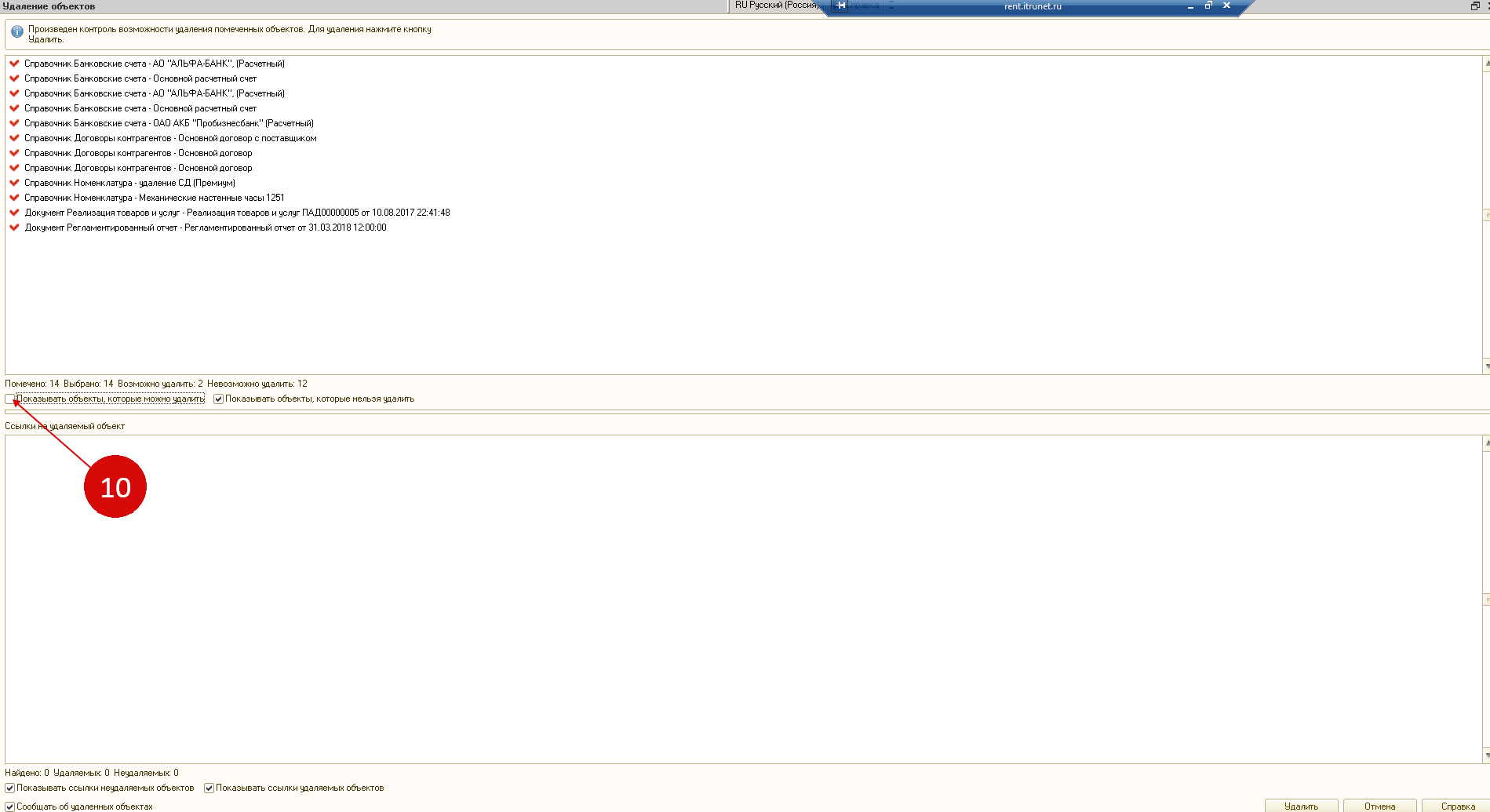Select Номенклатура - удаление СД (Премиум) row
This screenshot has height=812, width=1490.
129,183
